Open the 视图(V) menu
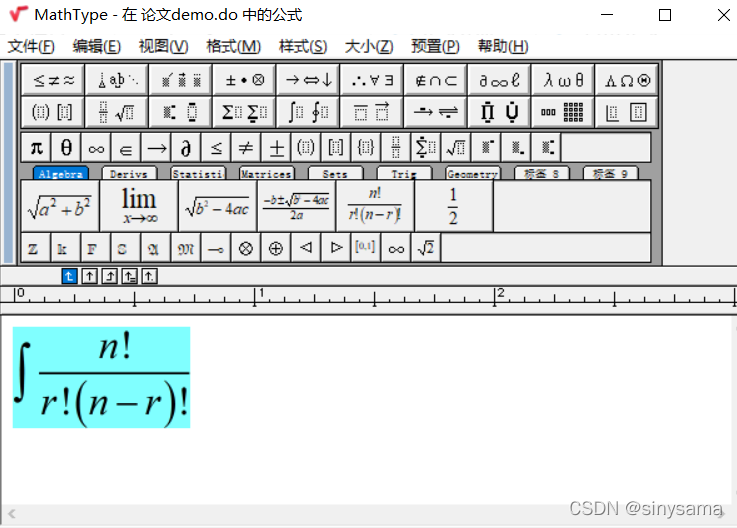This screenshot has height=528, width=737. [164, 46]
